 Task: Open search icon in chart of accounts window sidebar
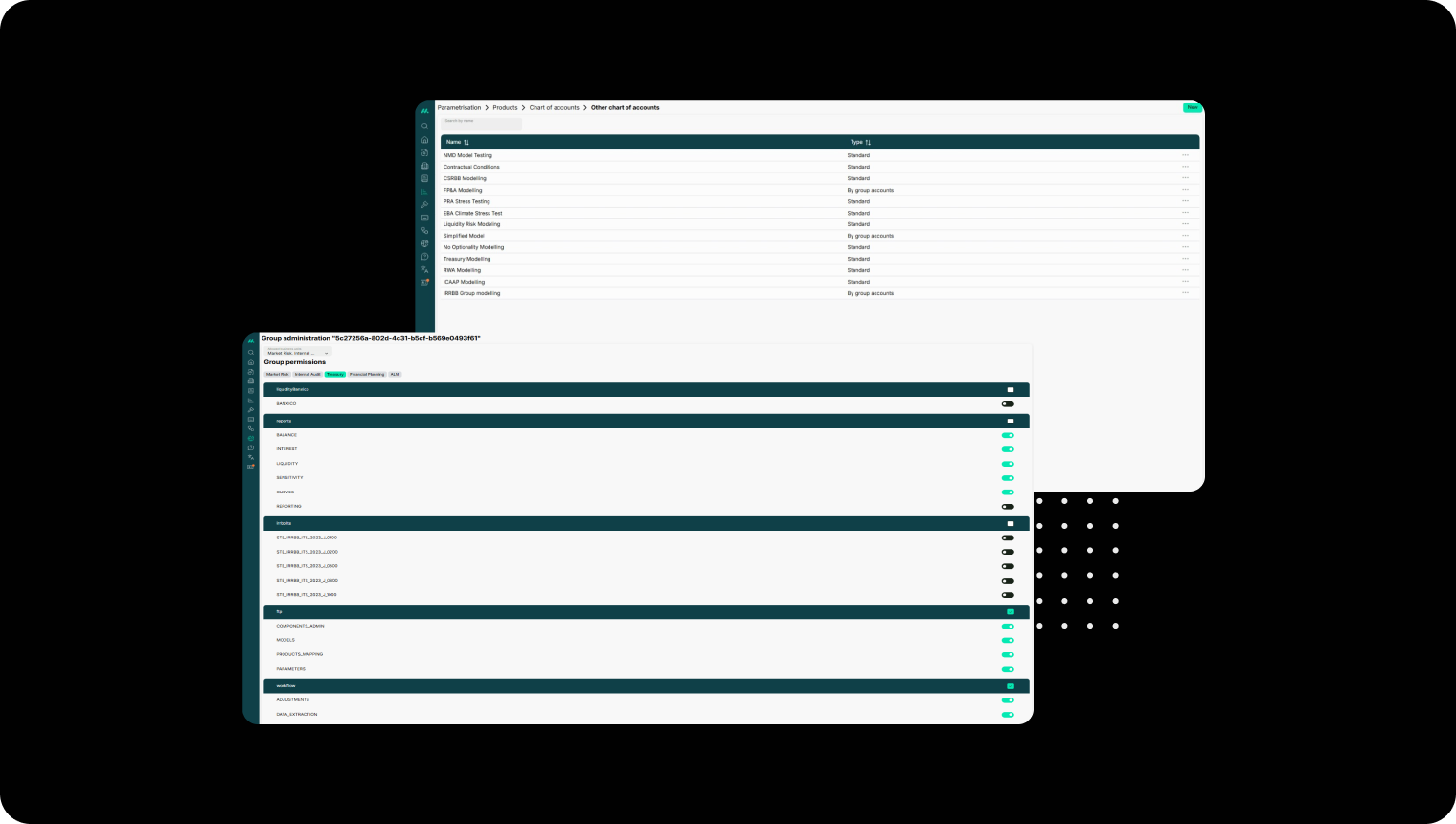pyautogui.click(x=425, y=126)
